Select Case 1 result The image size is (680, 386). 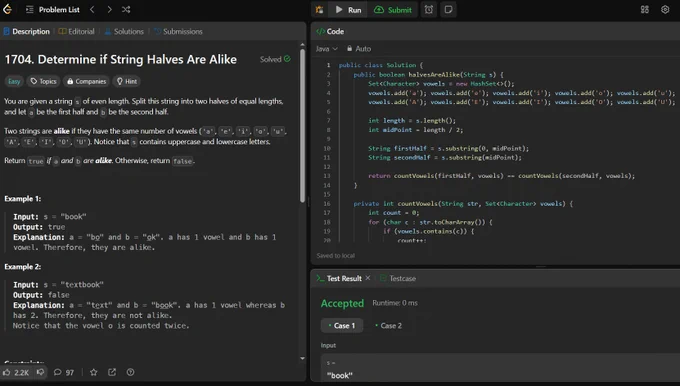click(342, 325)
